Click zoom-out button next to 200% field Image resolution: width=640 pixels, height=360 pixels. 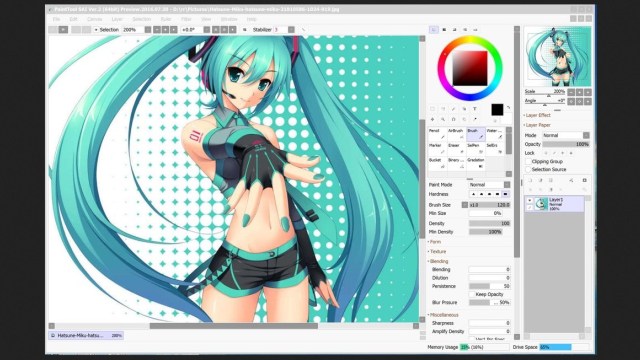tap(157, 30)
